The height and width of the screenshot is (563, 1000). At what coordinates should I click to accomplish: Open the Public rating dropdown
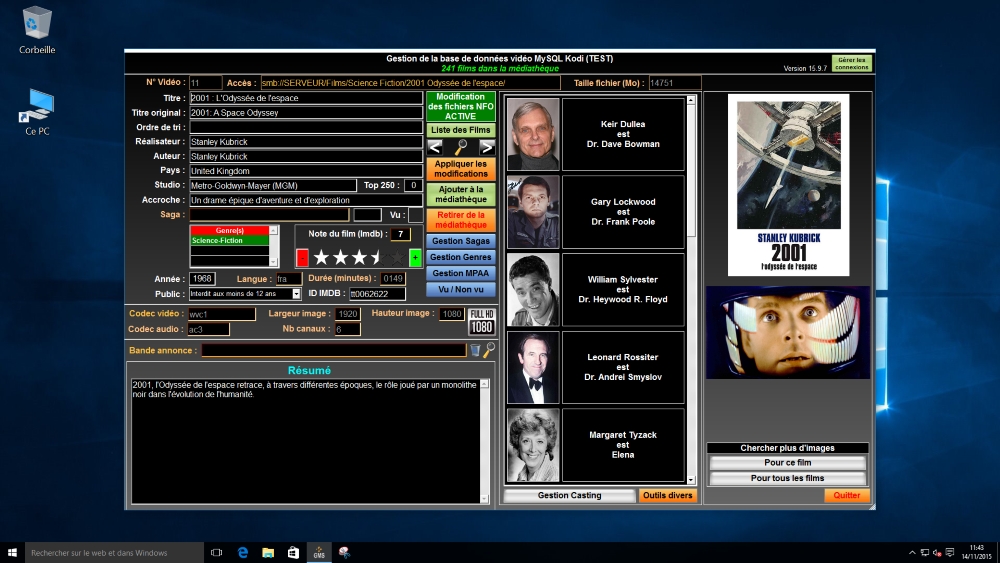[x=296, y=294]
